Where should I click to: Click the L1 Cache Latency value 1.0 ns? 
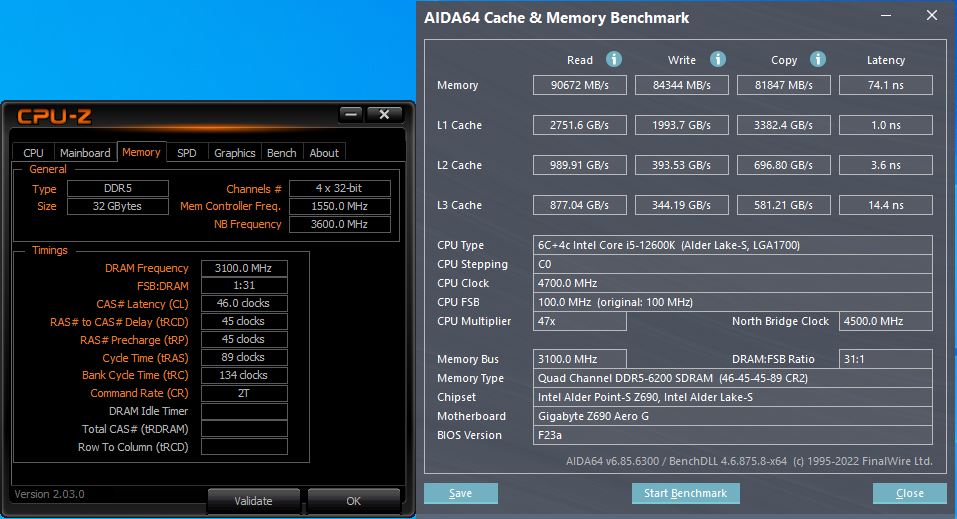tap(886, 125)
